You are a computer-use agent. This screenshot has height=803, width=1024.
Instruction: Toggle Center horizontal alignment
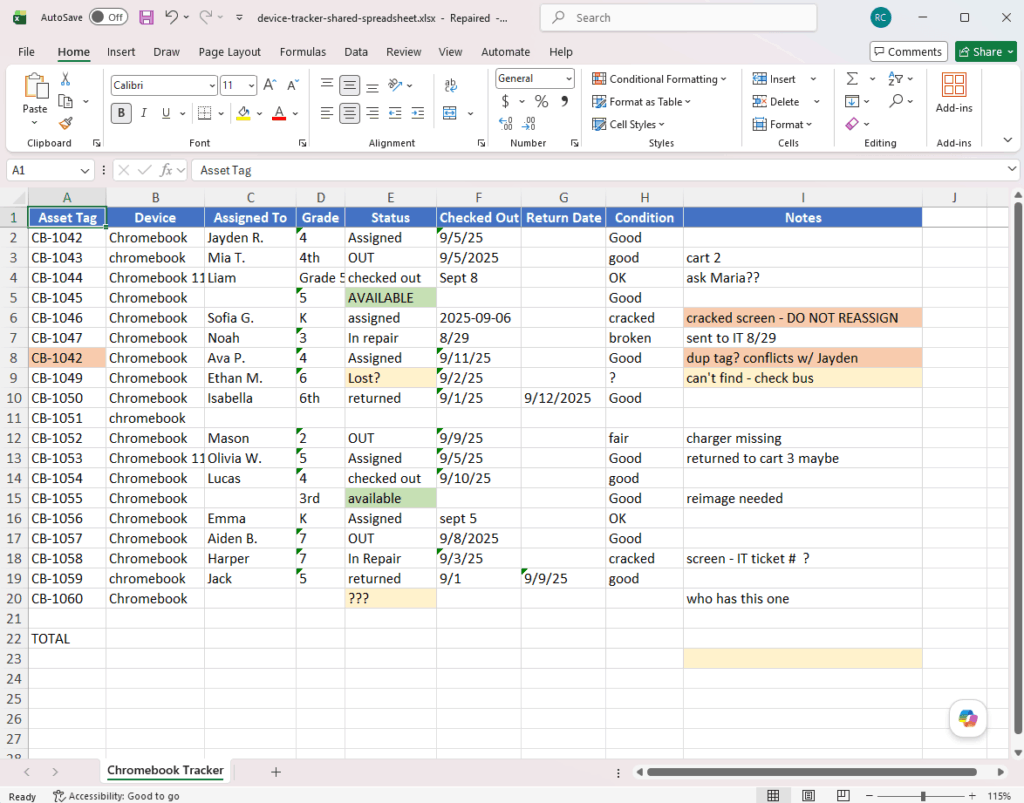(x=349, y=113)
